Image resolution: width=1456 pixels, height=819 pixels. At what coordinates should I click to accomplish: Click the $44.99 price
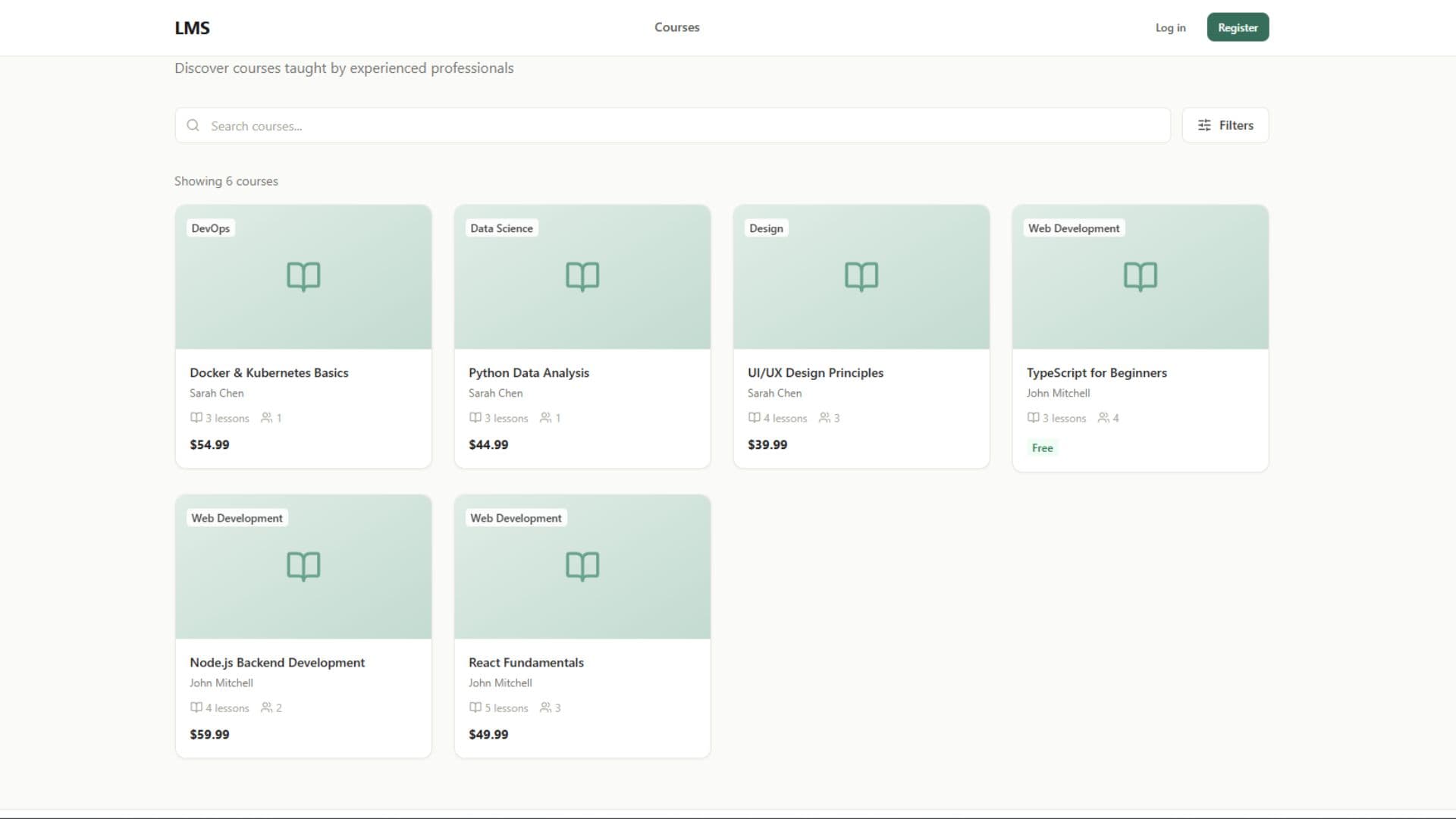[x=488, y=445]
